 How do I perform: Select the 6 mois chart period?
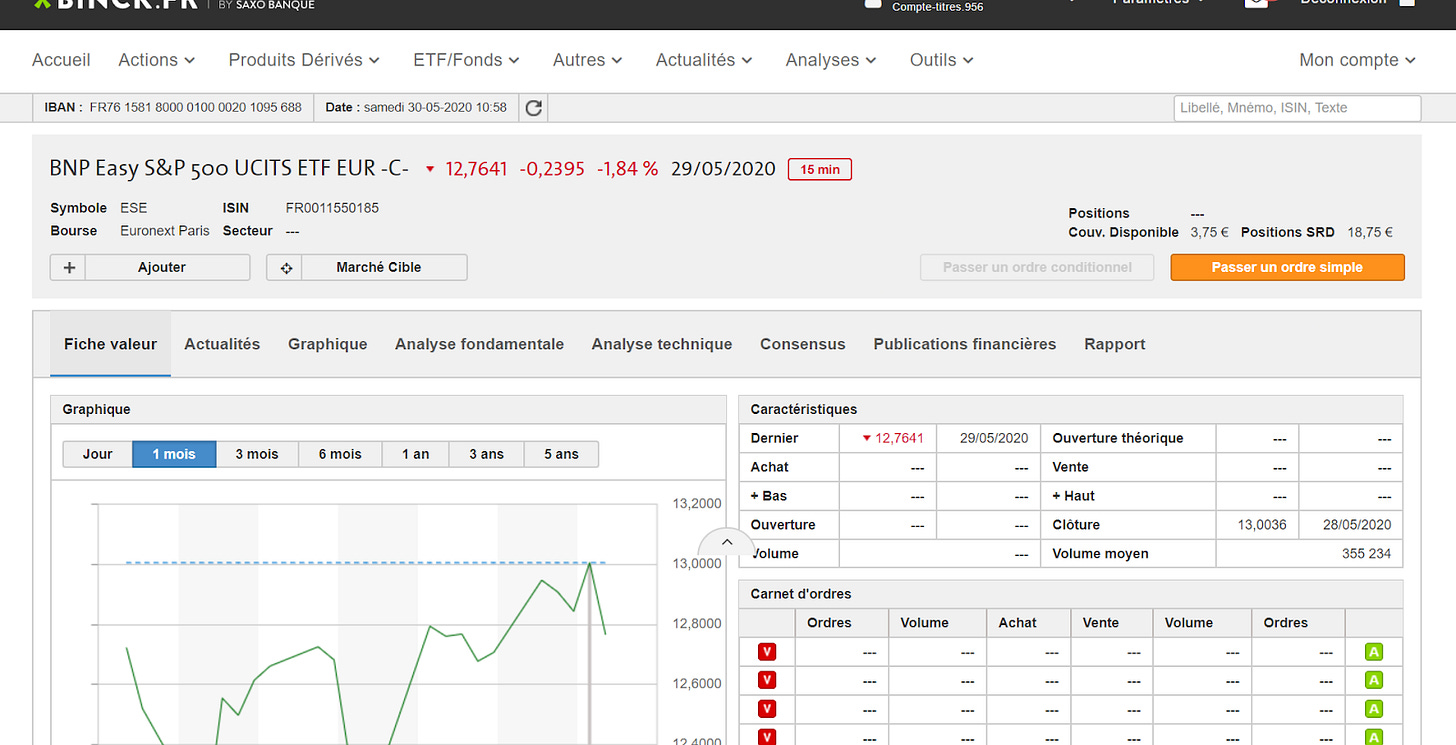pos(340,454)
